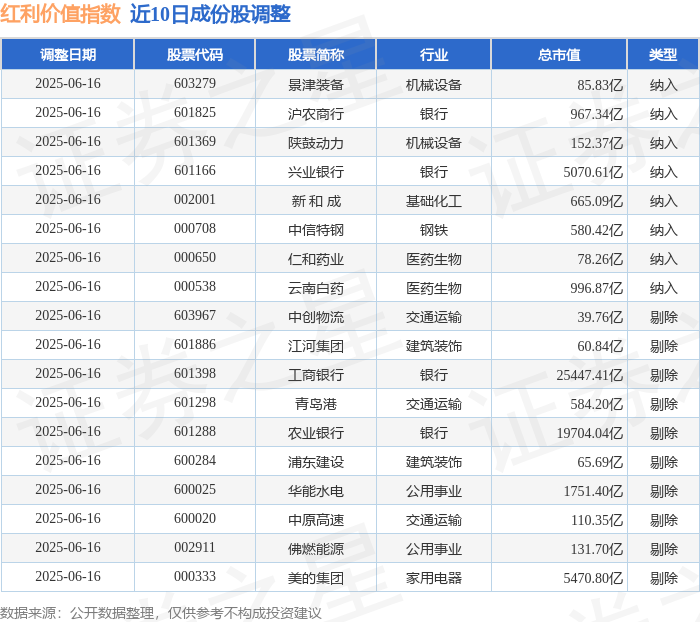Select stock name 青岛港

tap(316, 404)
